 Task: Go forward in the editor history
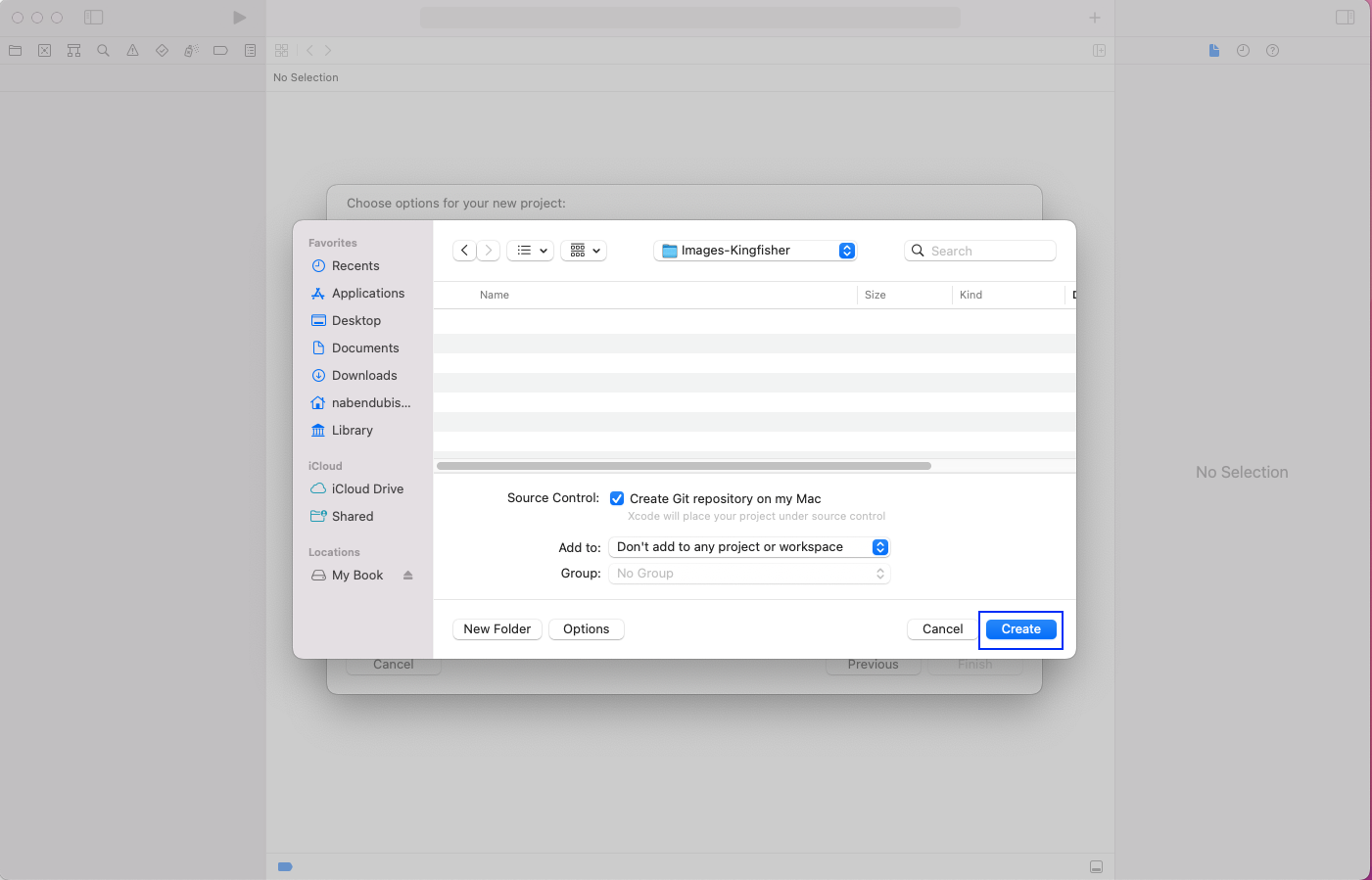point(328,51)
